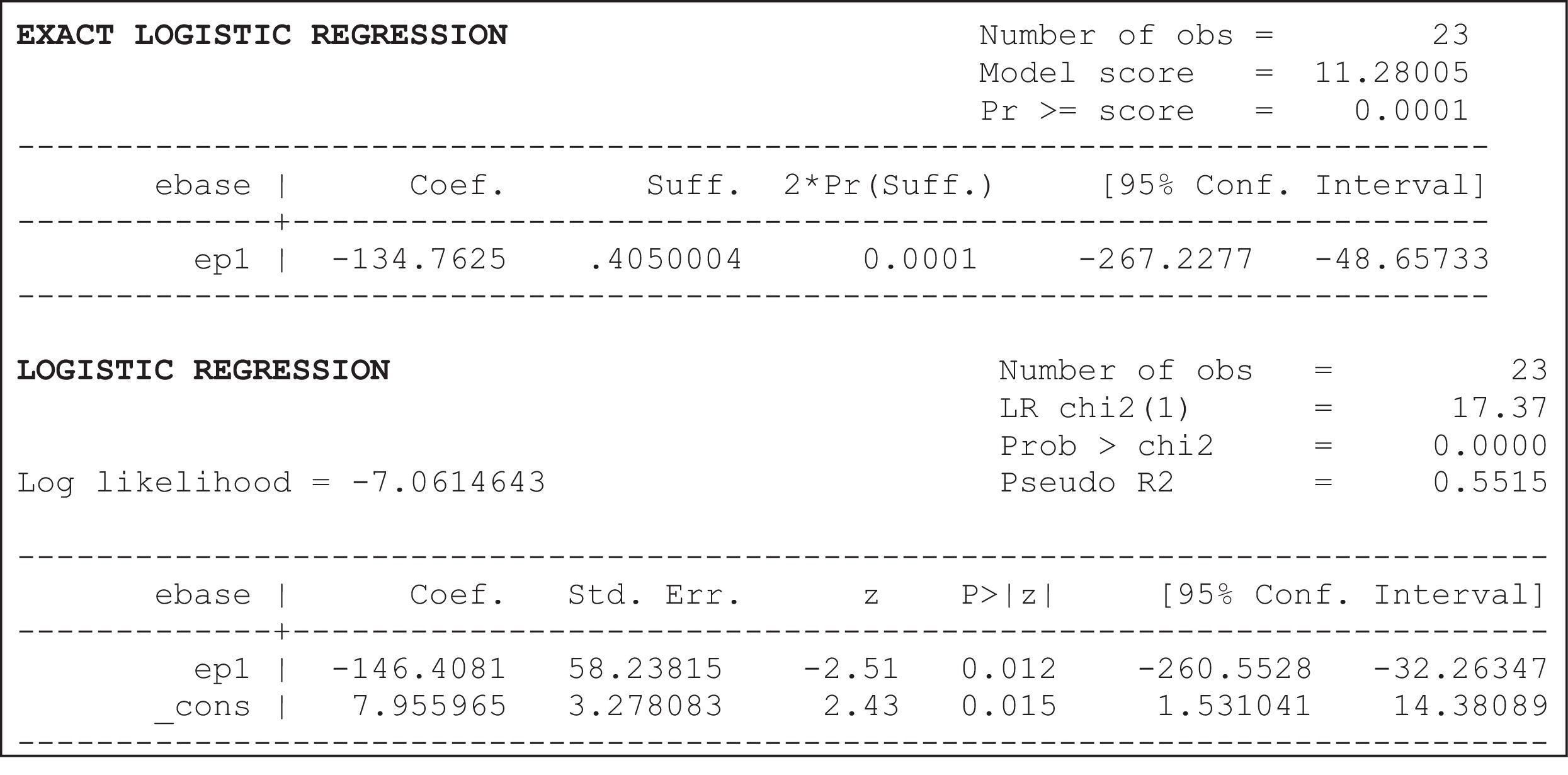Select the LR chi2(1) value 17.37
Screen dimensions: 1568x775
[x=1499, y=408]
